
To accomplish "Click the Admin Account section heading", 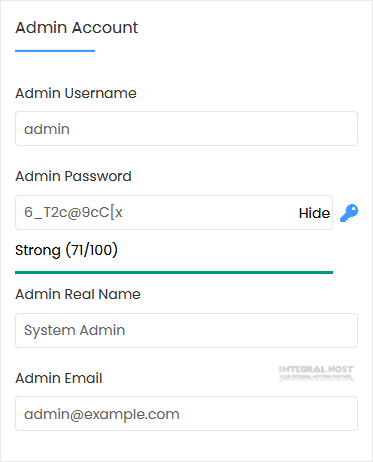I will pyautogui.click(x=77, y=27).
